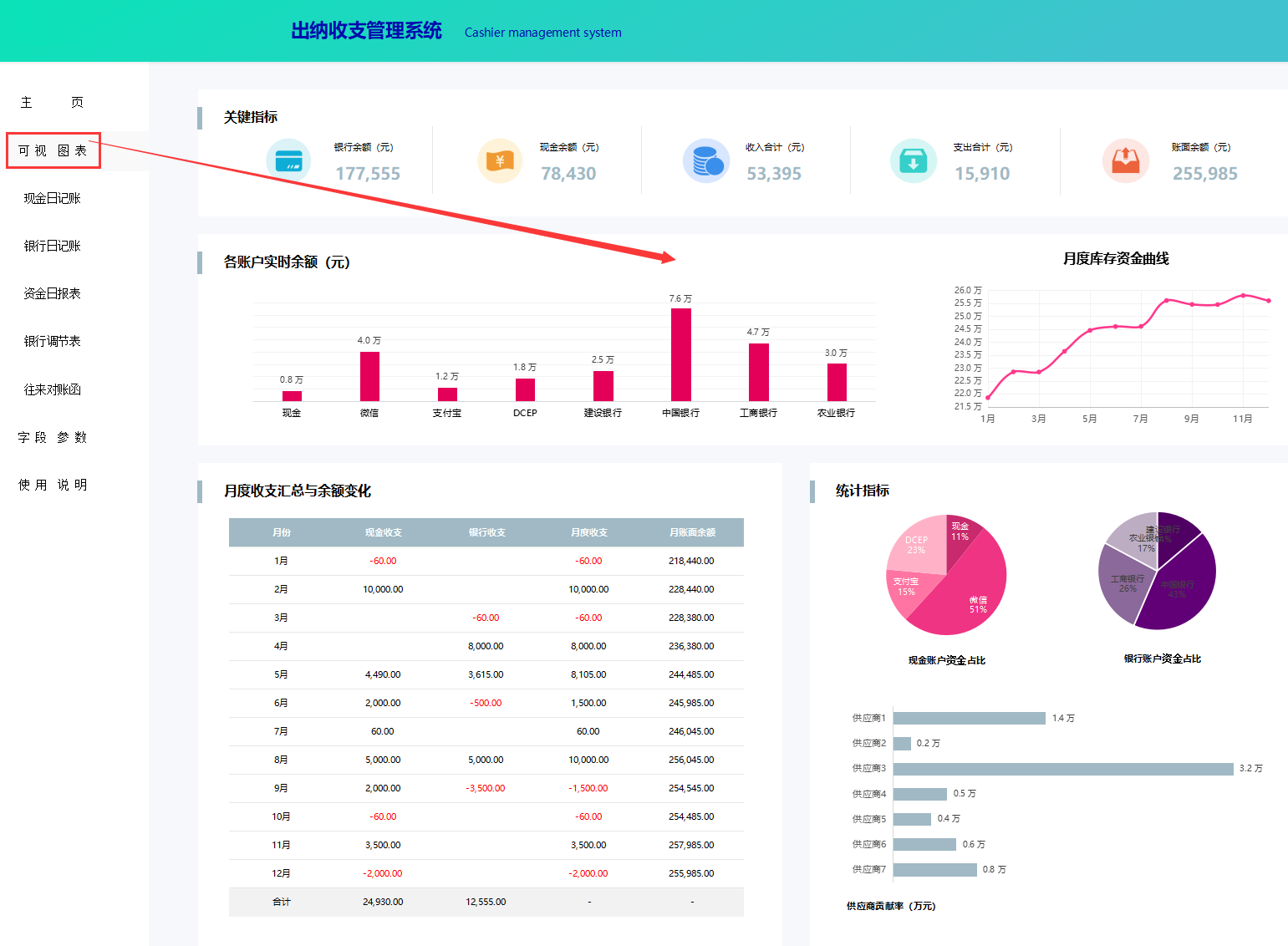1288x946 pixels.
Task: Click the total expenditure download box icon
Action: 914,160
